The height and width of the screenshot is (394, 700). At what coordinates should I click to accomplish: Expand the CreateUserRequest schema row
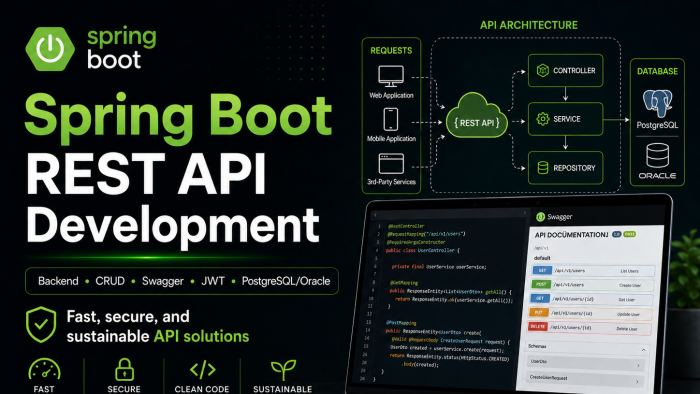point(585,379)
